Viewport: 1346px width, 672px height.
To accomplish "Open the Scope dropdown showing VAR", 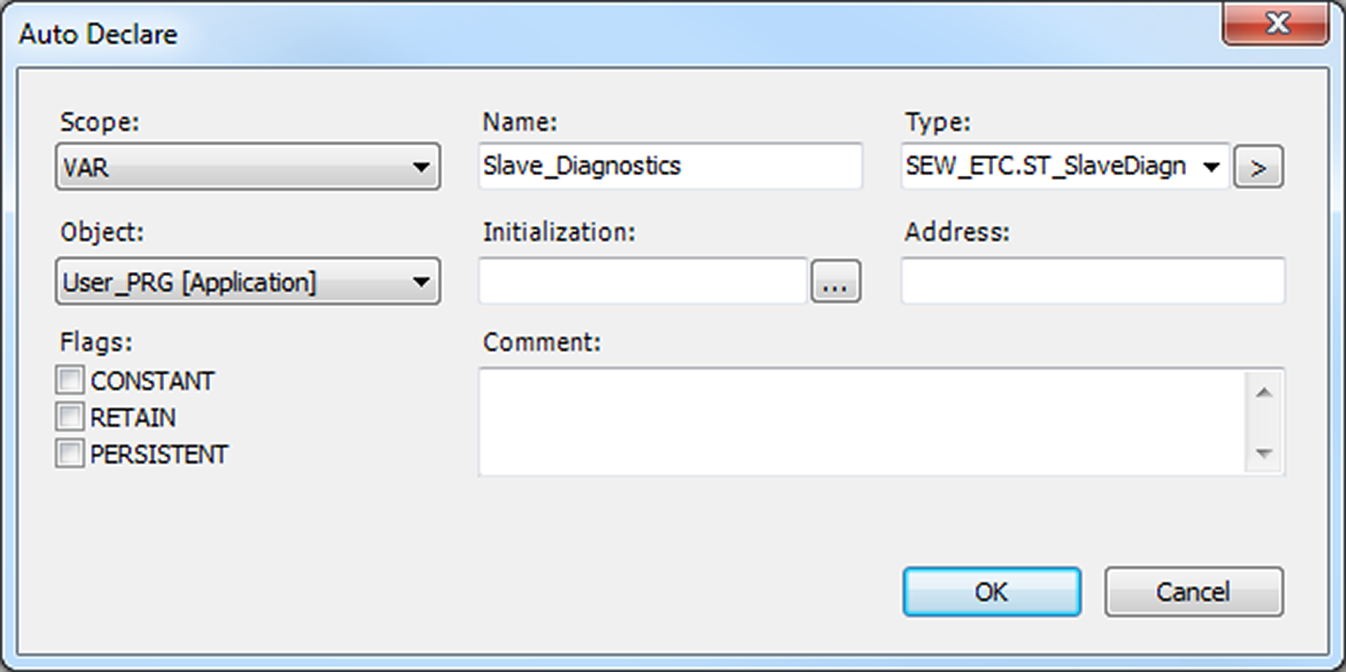I will click(247, 167).
